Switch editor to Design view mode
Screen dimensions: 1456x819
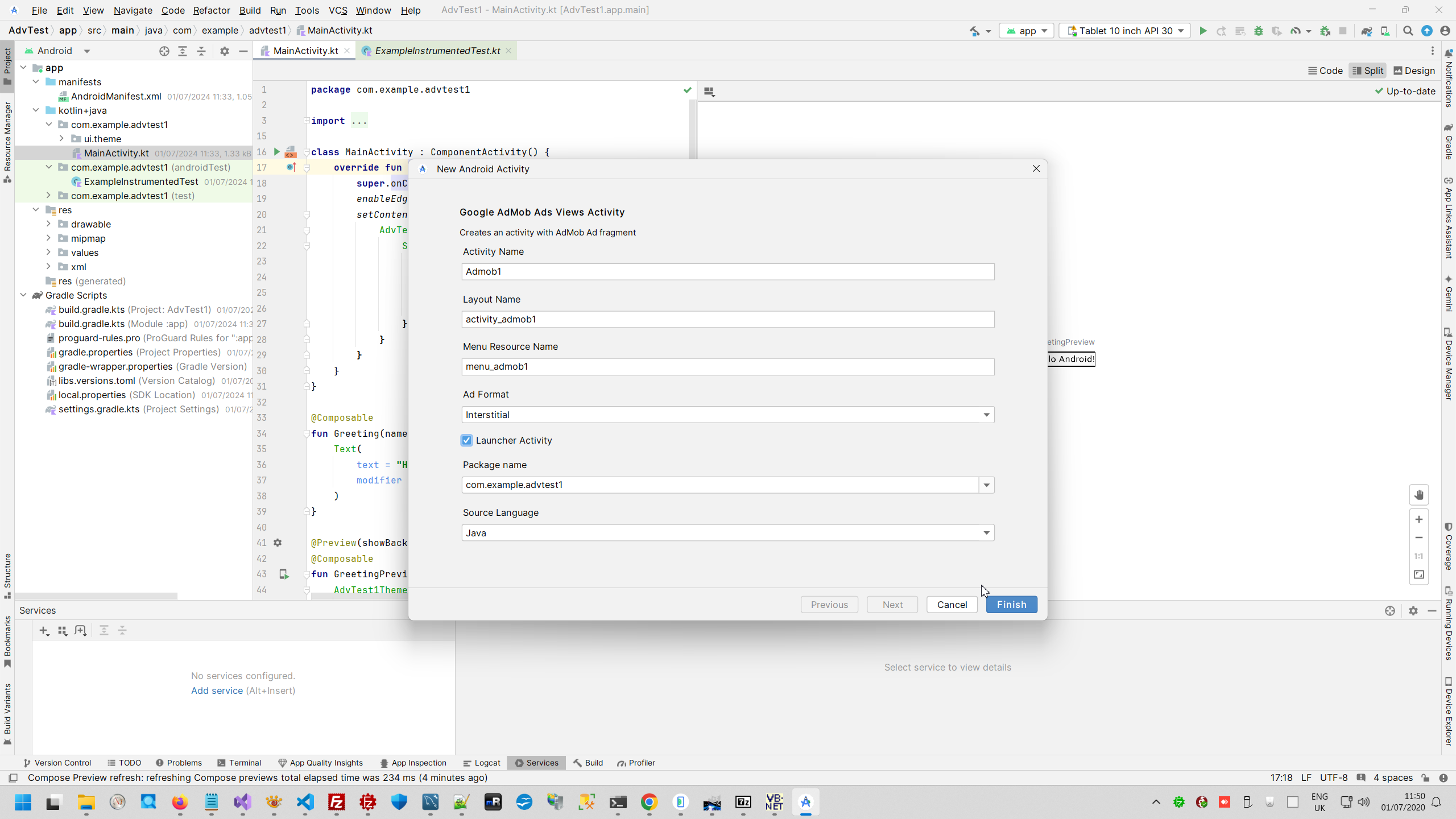[x=1414, y=71]
